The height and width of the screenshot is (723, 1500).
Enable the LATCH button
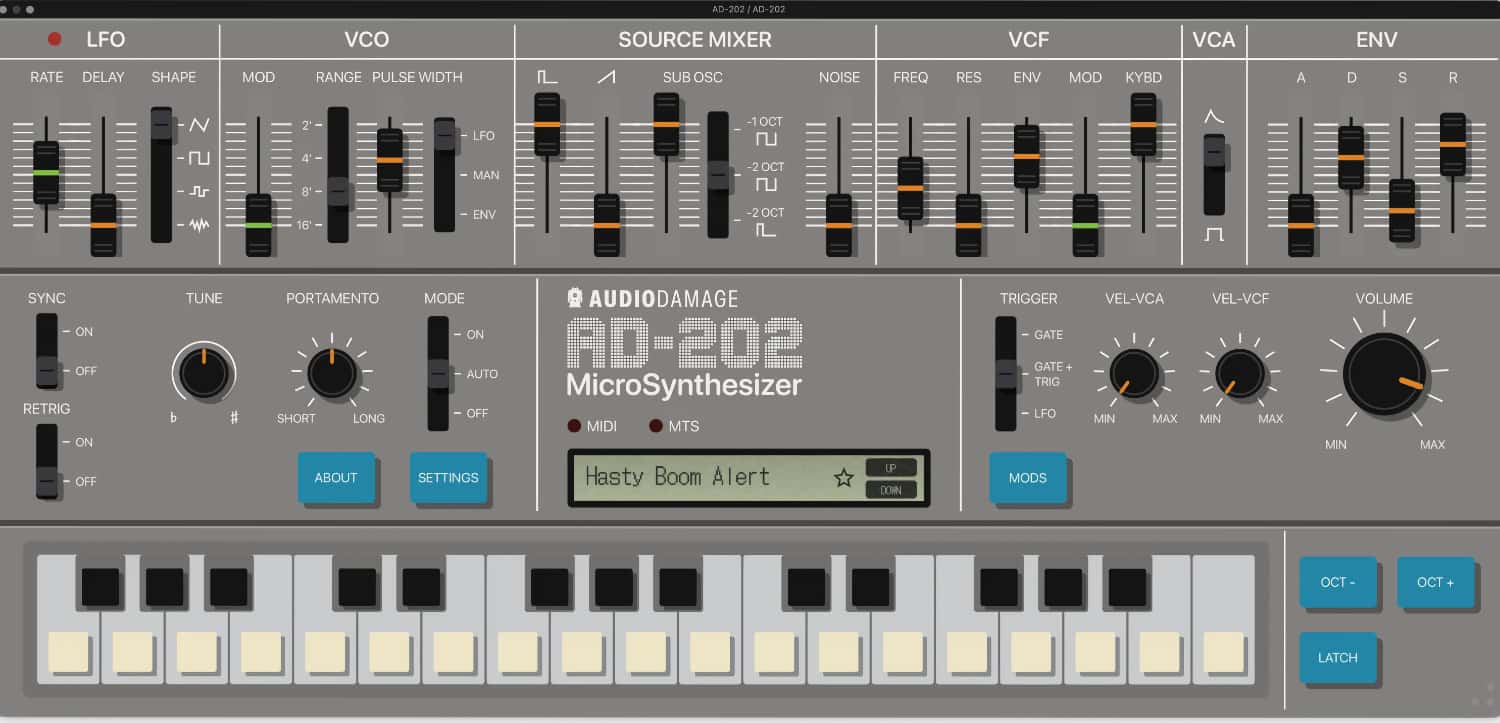[1338, 657]
